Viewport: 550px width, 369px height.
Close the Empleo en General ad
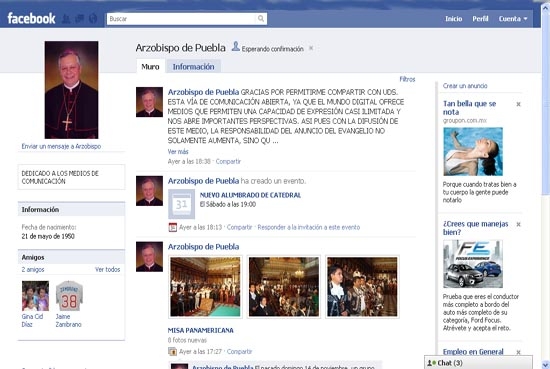518,352
